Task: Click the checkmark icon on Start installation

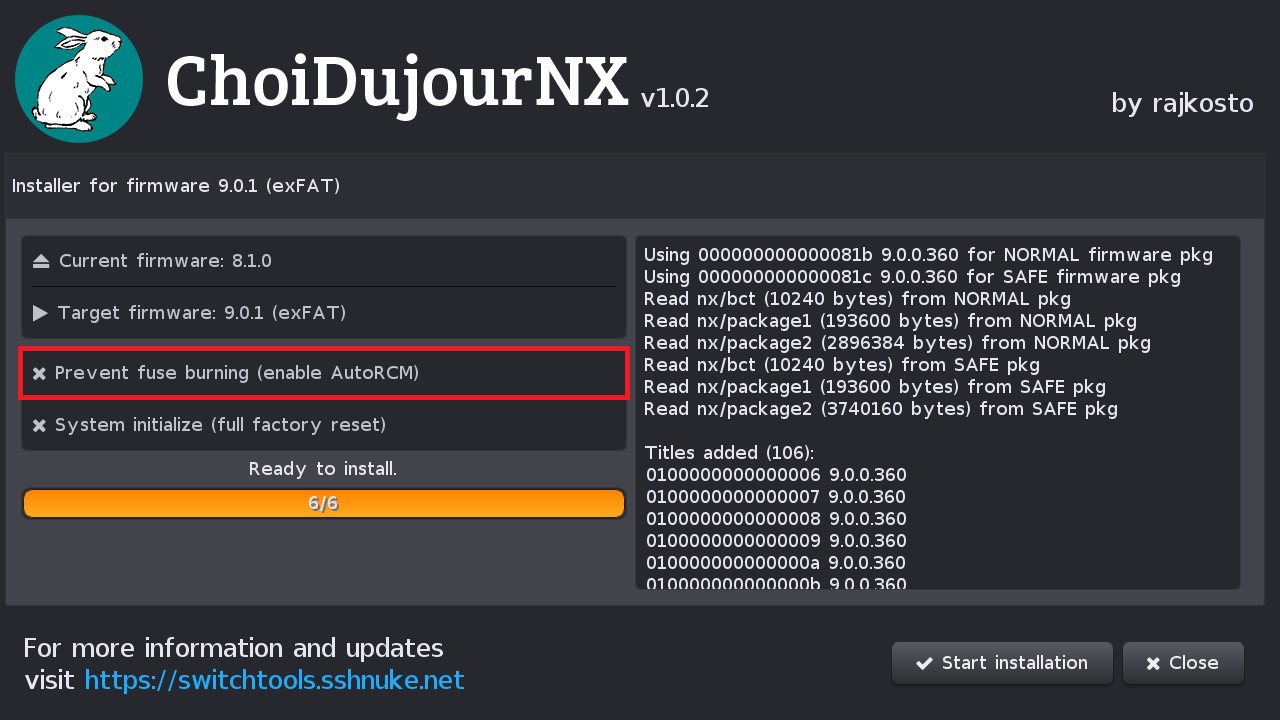Action: 924,664
